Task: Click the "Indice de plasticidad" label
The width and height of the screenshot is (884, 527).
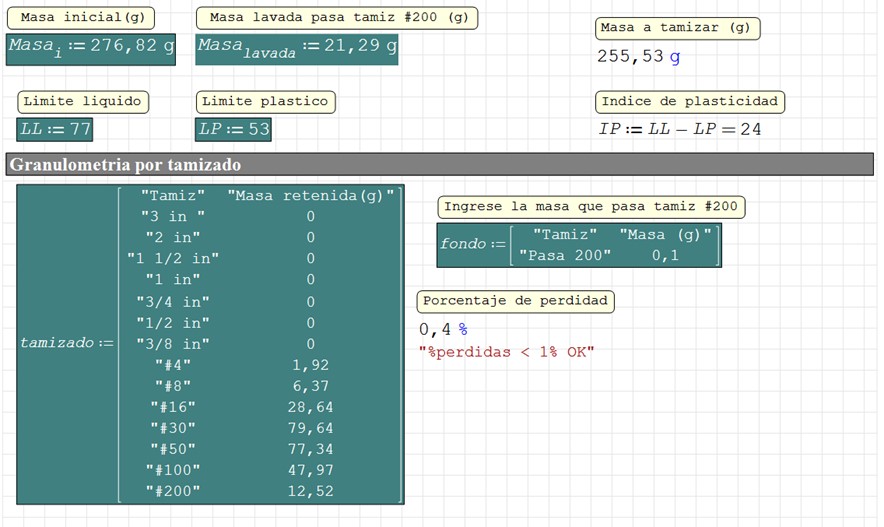Action: coord(690,101)
